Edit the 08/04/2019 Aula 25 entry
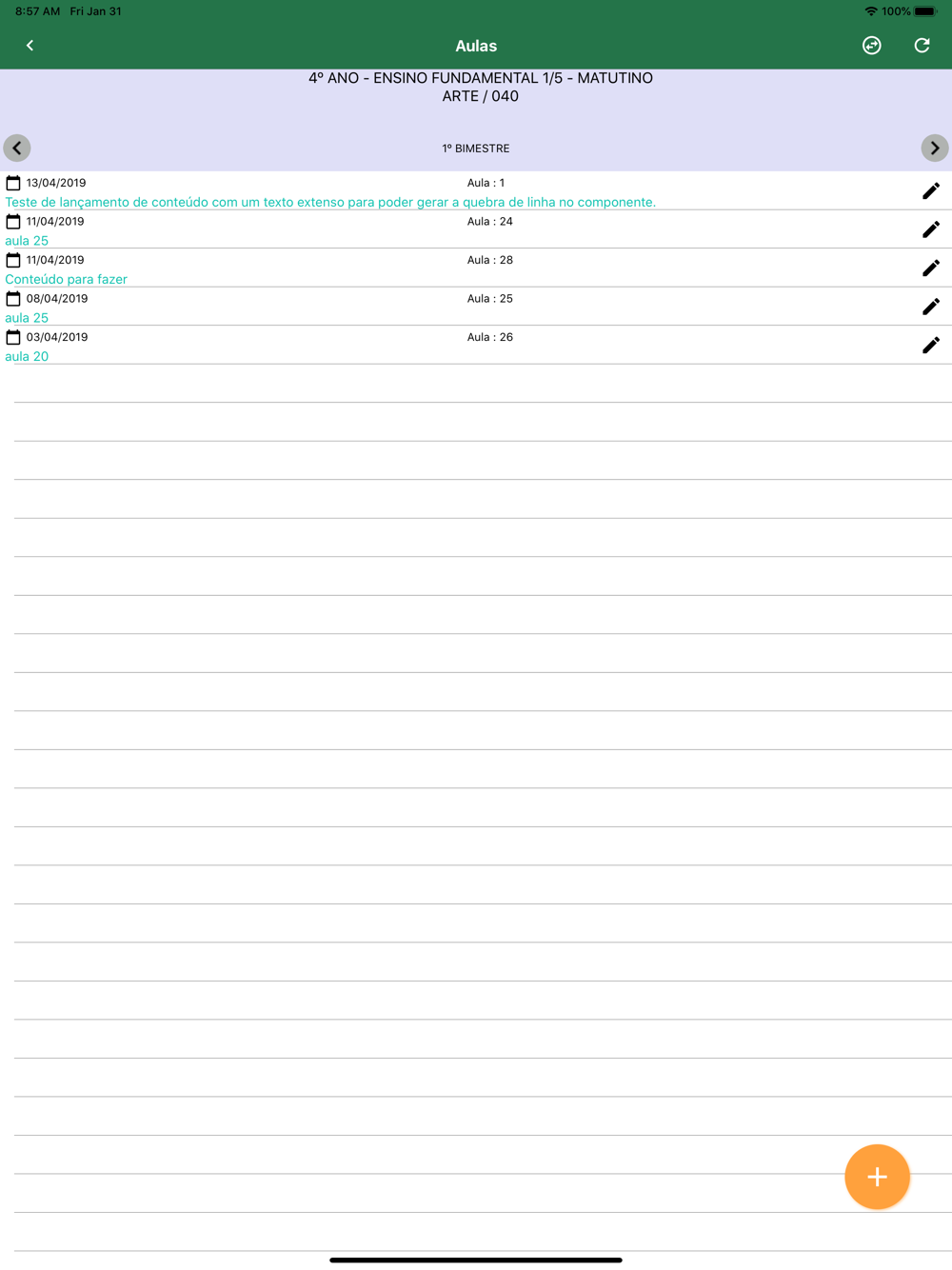This screenshot has height=1270, width=952. pos(931,307)
